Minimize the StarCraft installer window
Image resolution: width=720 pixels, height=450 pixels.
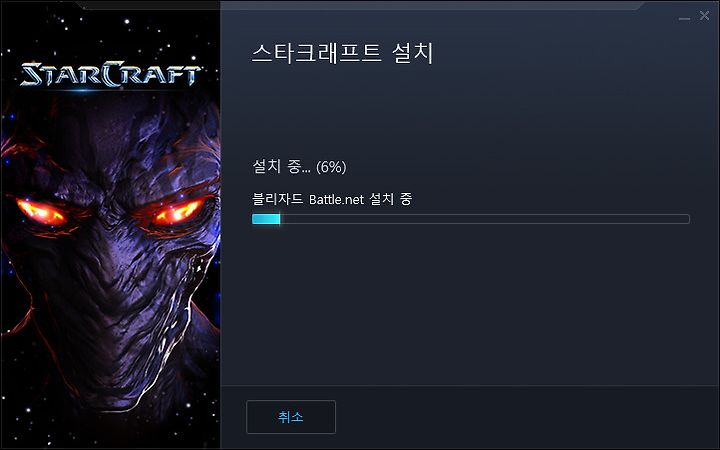[x=684, y=17]
